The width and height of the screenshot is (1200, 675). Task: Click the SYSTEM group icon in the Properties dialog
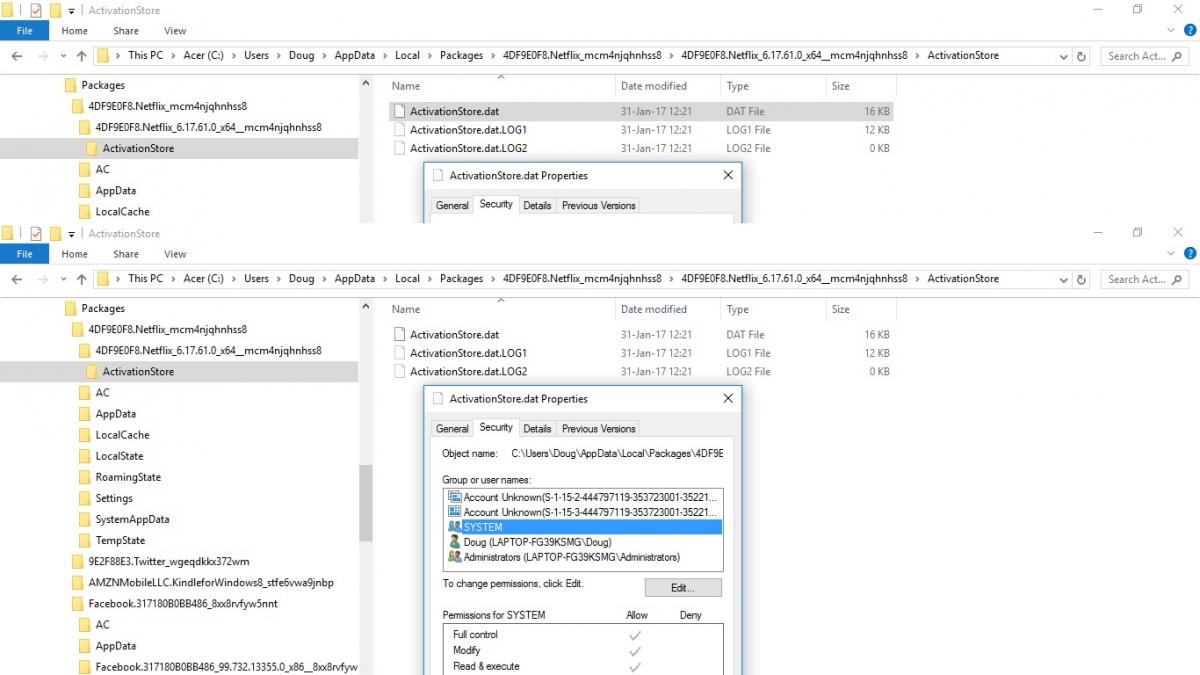(455, 527)
